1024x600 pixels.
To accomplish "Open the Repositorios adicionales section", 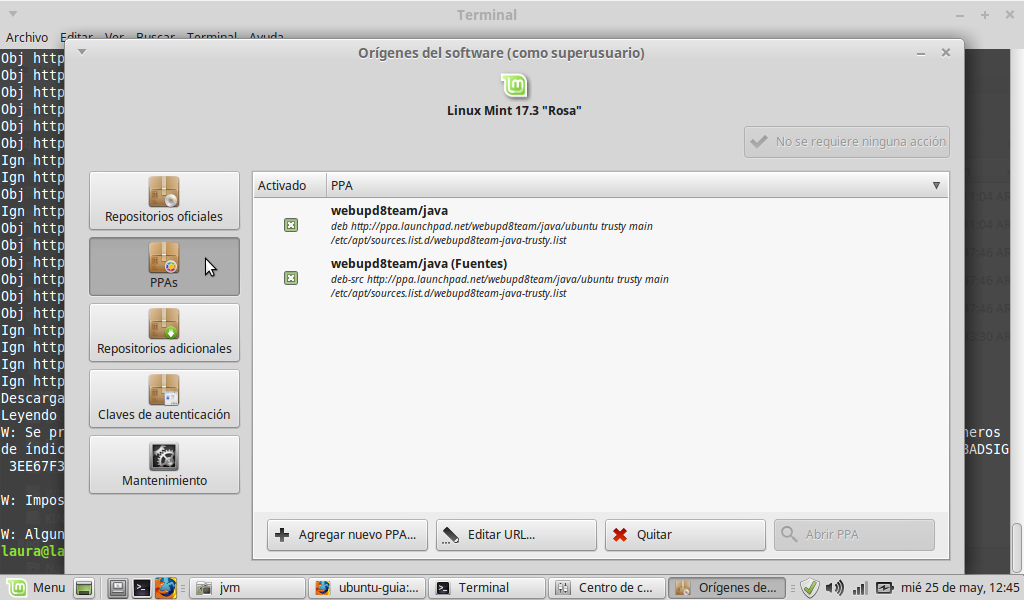I will tap(164, 333).
